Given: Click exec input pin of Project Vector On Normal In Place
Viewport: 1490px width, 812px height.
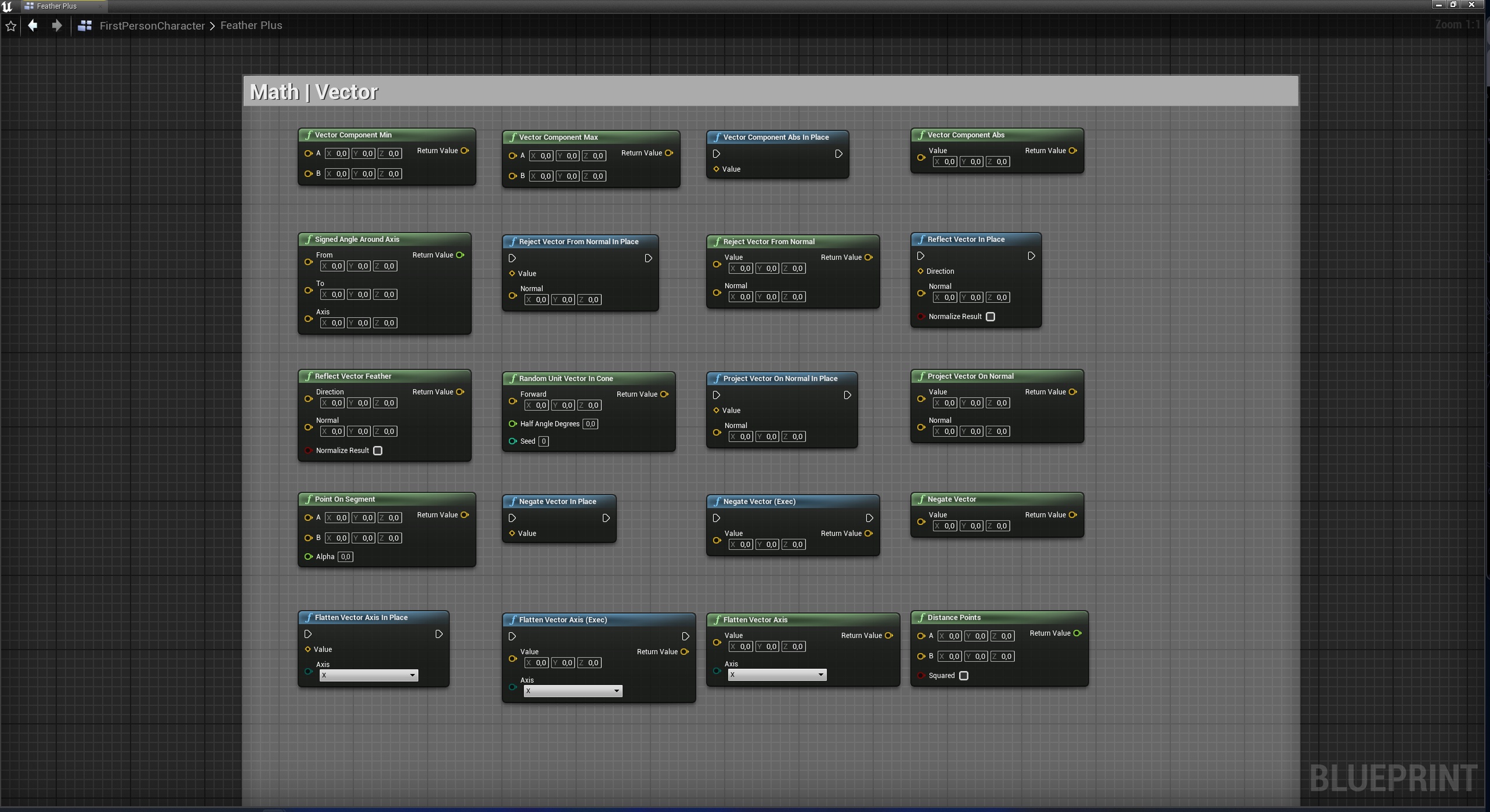Looking at the screenshot, I should pyautogui.click(x=717, y=395).
